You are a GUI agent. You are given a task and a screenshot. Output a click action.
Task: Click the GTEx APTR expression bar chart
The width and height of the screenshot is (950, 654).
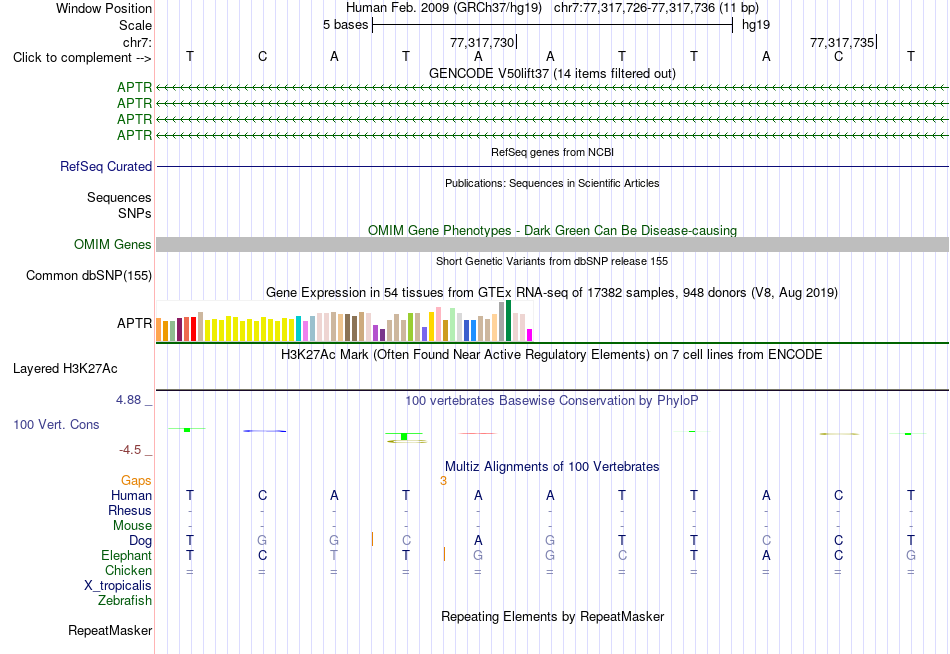[344, 321]
